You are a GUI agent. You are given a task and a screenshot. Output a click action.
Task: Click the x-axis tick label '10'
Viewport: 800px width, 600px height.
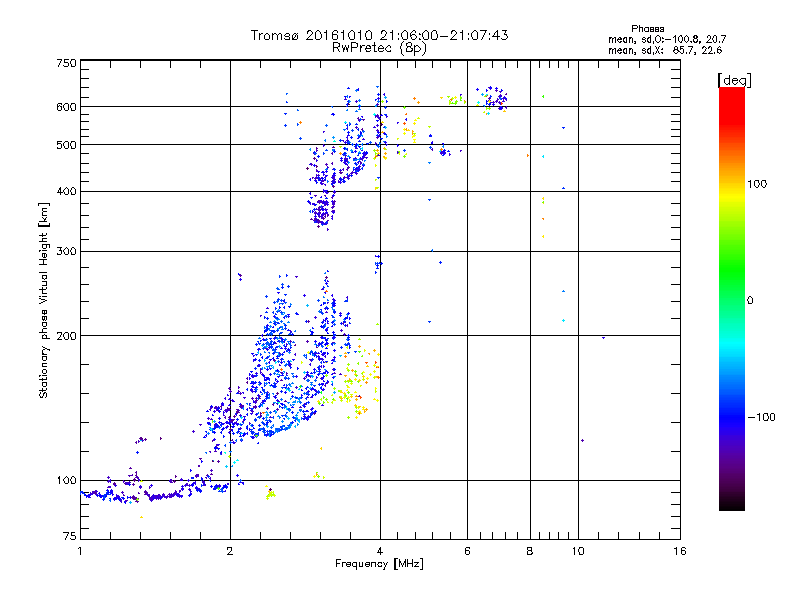[x=578, y=551]
